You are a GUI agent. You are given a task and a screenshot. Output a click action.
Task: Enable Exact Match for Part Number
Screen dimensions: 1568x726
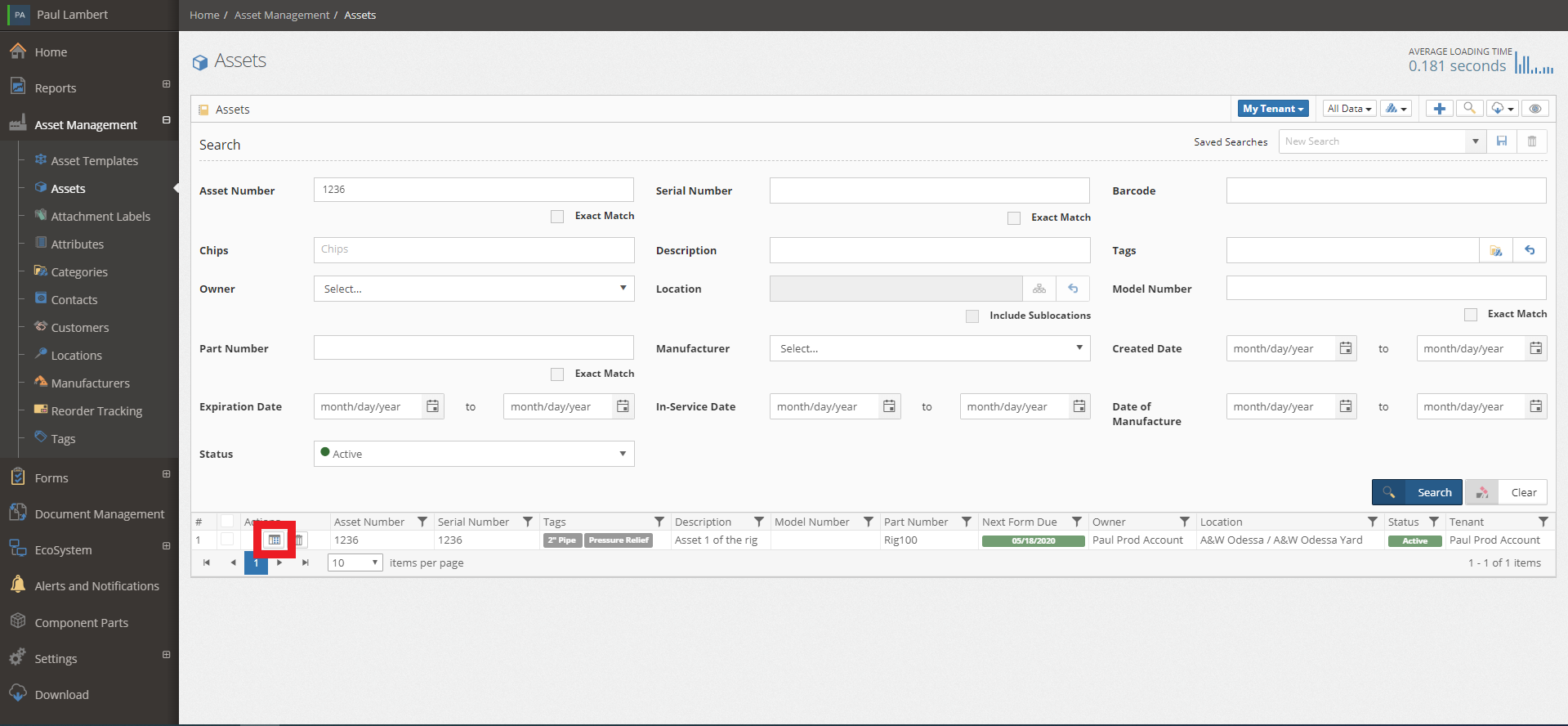[557, 374]
